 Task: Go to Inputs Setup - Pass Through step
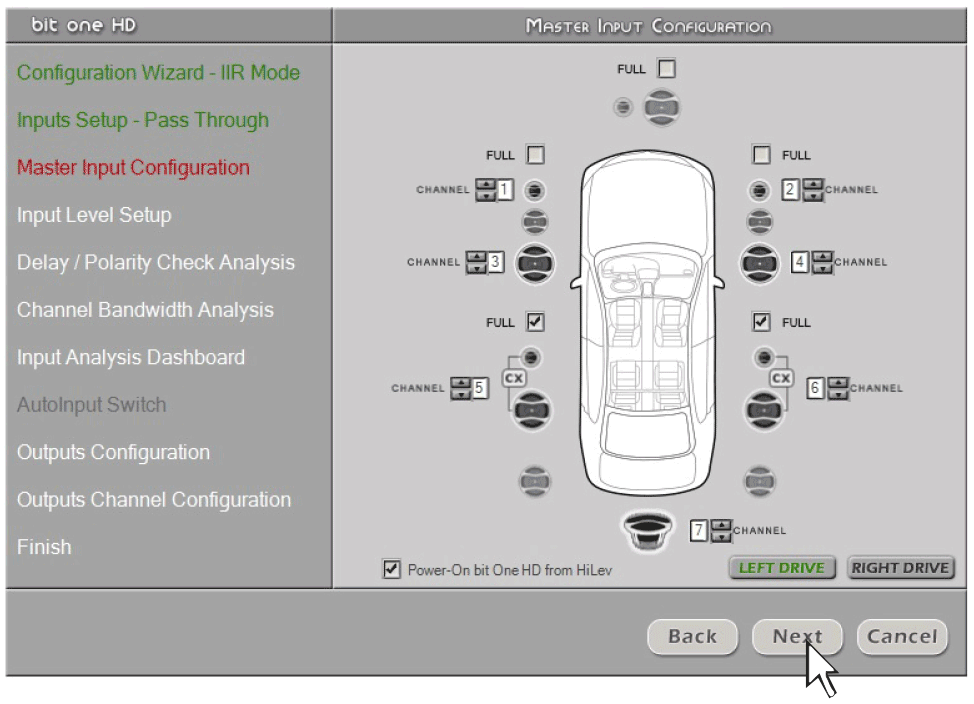pos(143,120)
